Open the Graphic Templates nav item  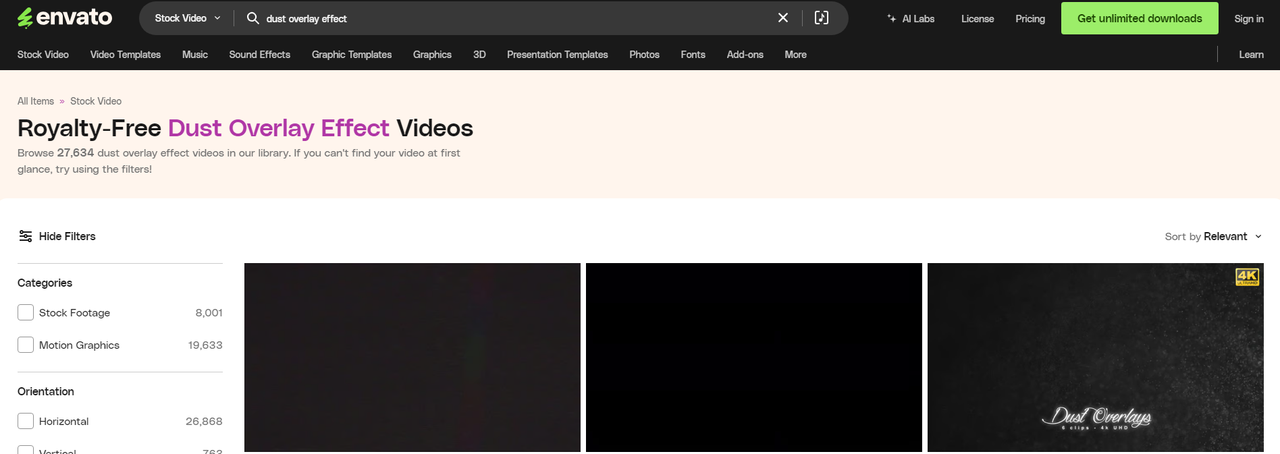pyautogui.click(x=352, y=55)
